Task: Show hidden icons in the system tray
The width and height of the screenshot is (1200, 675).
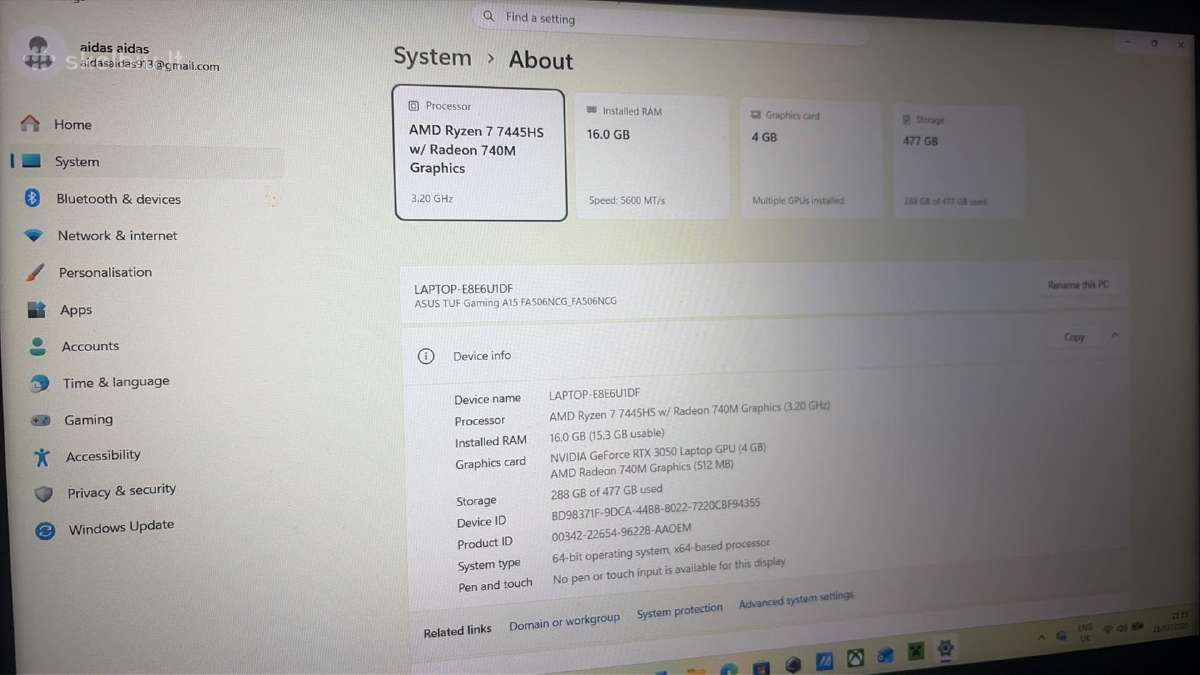Action: [1042, 637]
